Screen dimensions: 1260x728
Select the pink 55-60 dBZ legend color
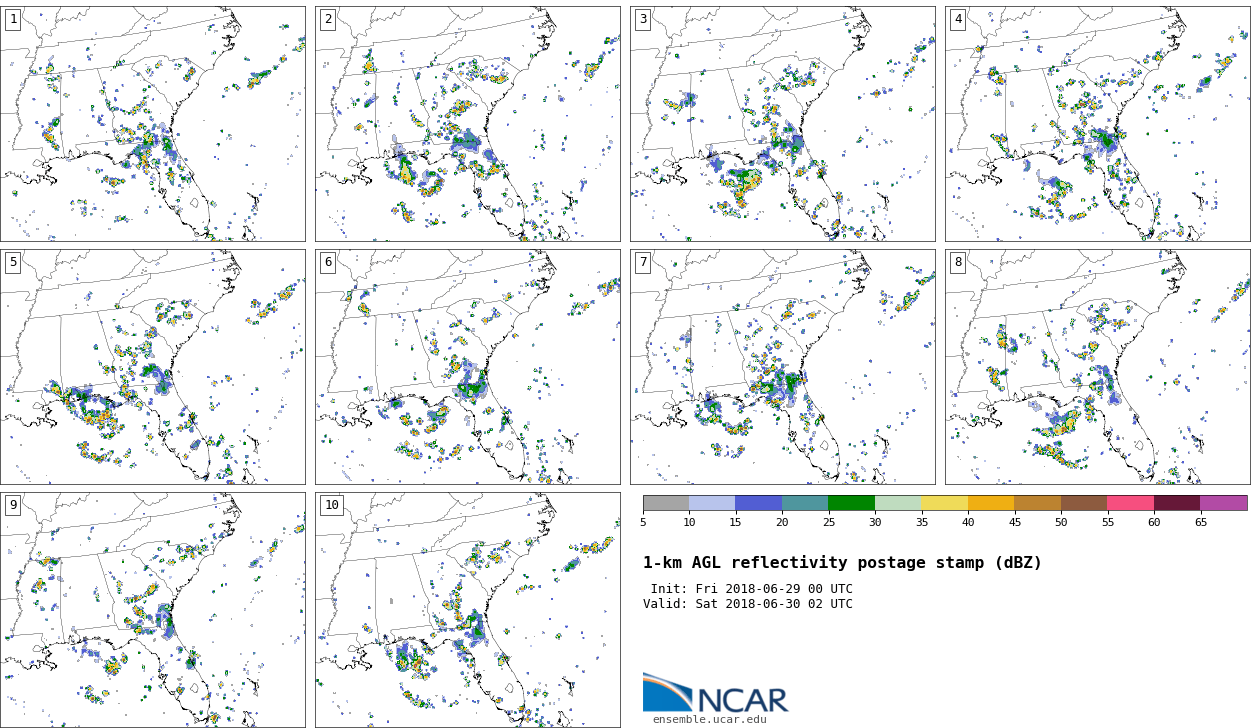(x=1130, y=503)
